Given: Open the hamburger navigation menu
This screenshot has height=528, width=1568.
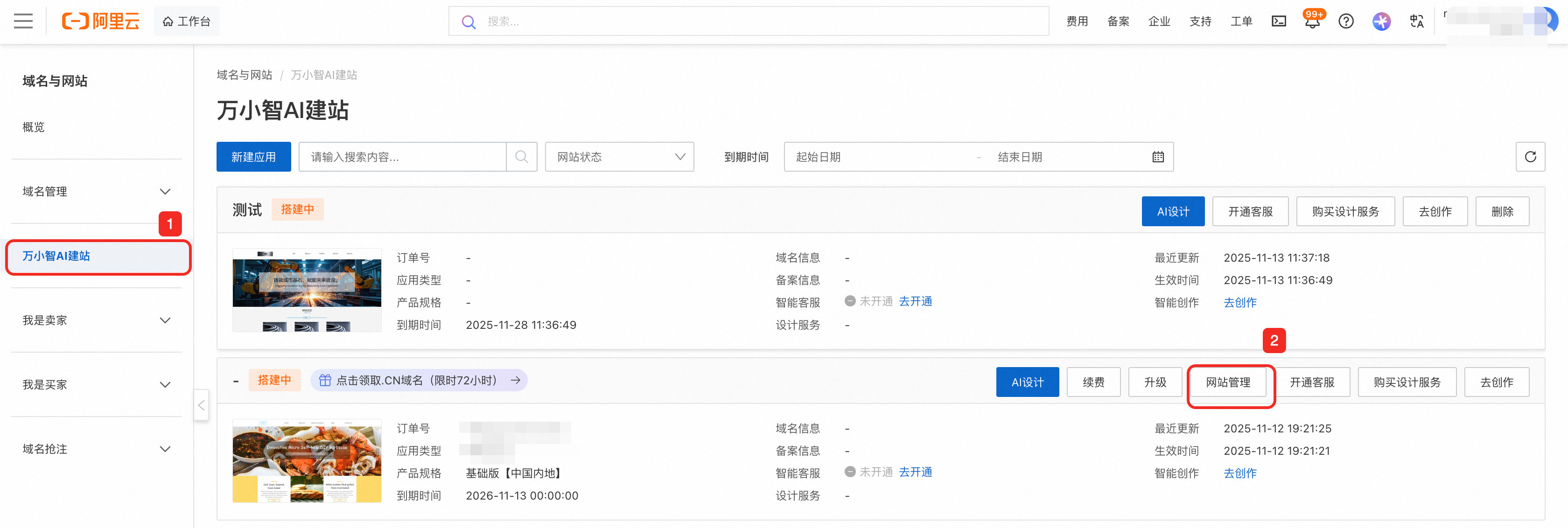Looking at the screenshot, I should click(23, 21).
